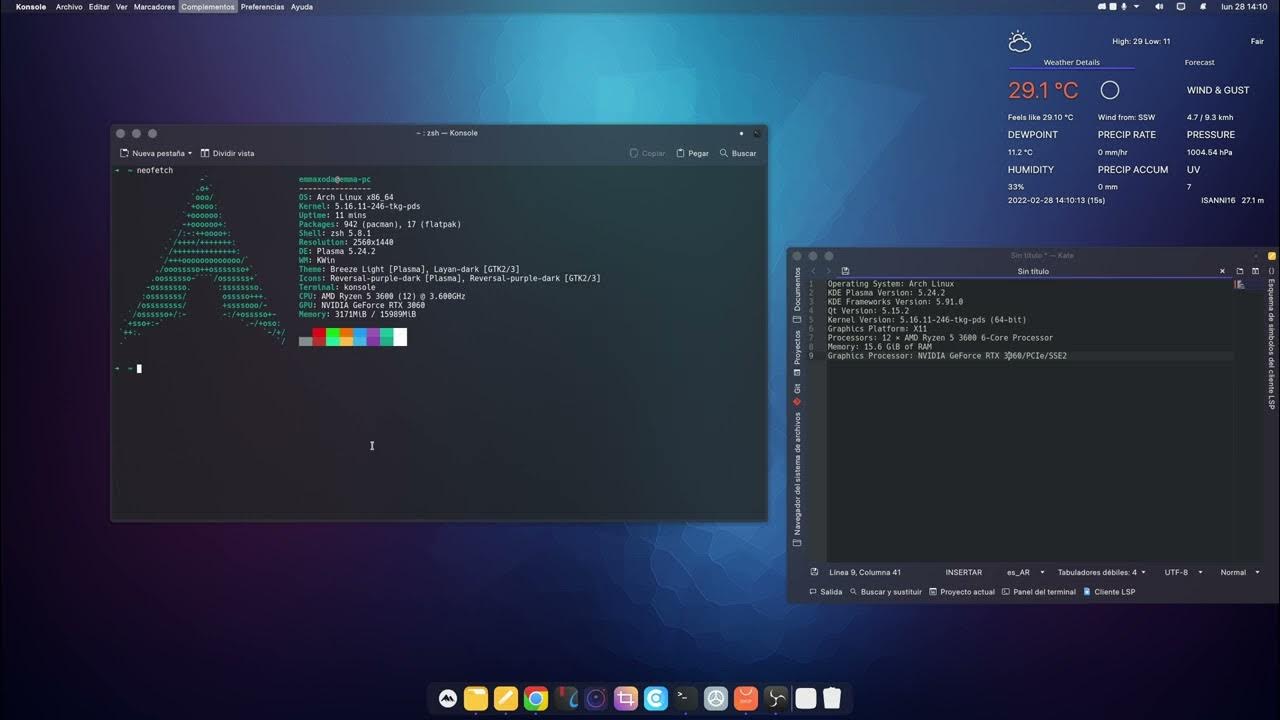Open the Git side panel in Kate
The image size is (1280, 720).
tap(797, 395)
